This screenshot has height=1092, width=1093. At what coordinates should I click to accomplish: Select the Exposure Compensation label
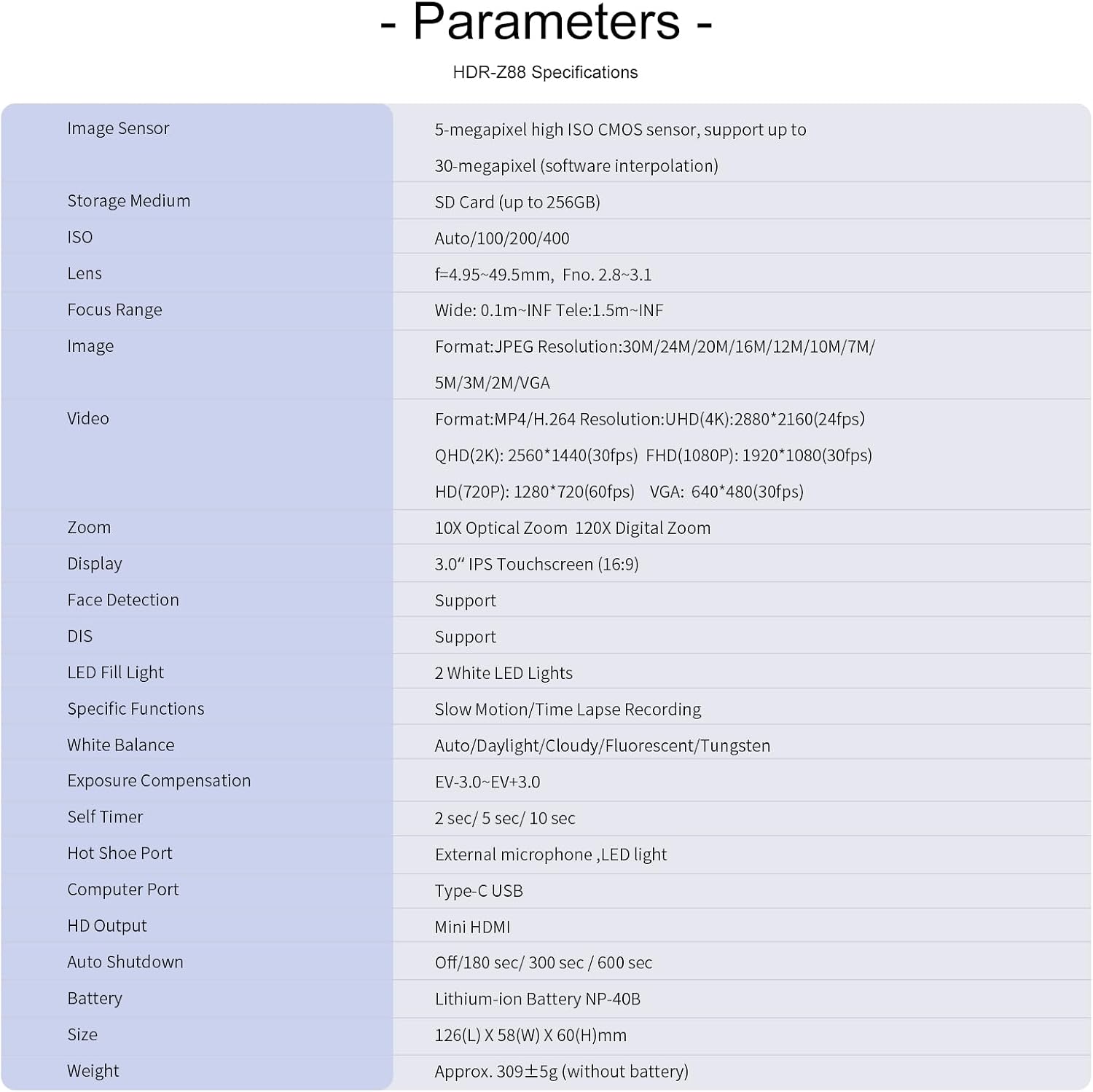[159, 781]
